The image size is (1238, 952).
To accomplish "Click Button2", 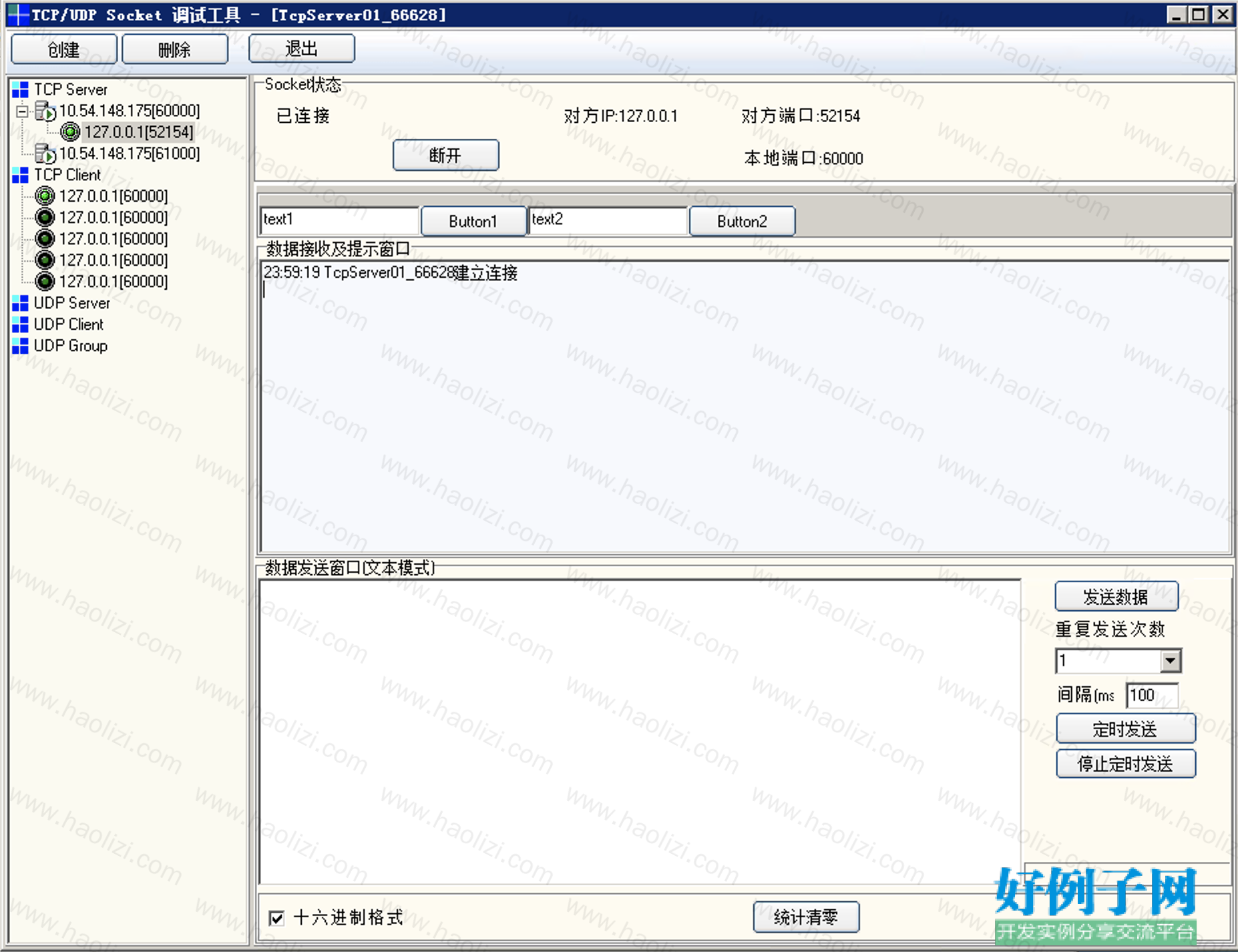I will (x=742, y=221).
